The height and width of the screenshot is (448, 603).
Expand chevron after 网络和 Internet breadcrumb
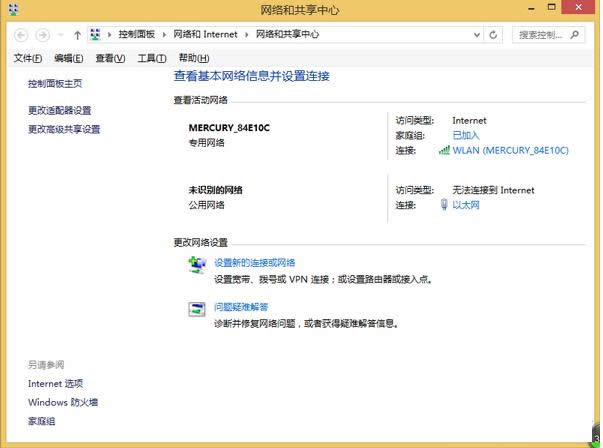coord(247,35)
